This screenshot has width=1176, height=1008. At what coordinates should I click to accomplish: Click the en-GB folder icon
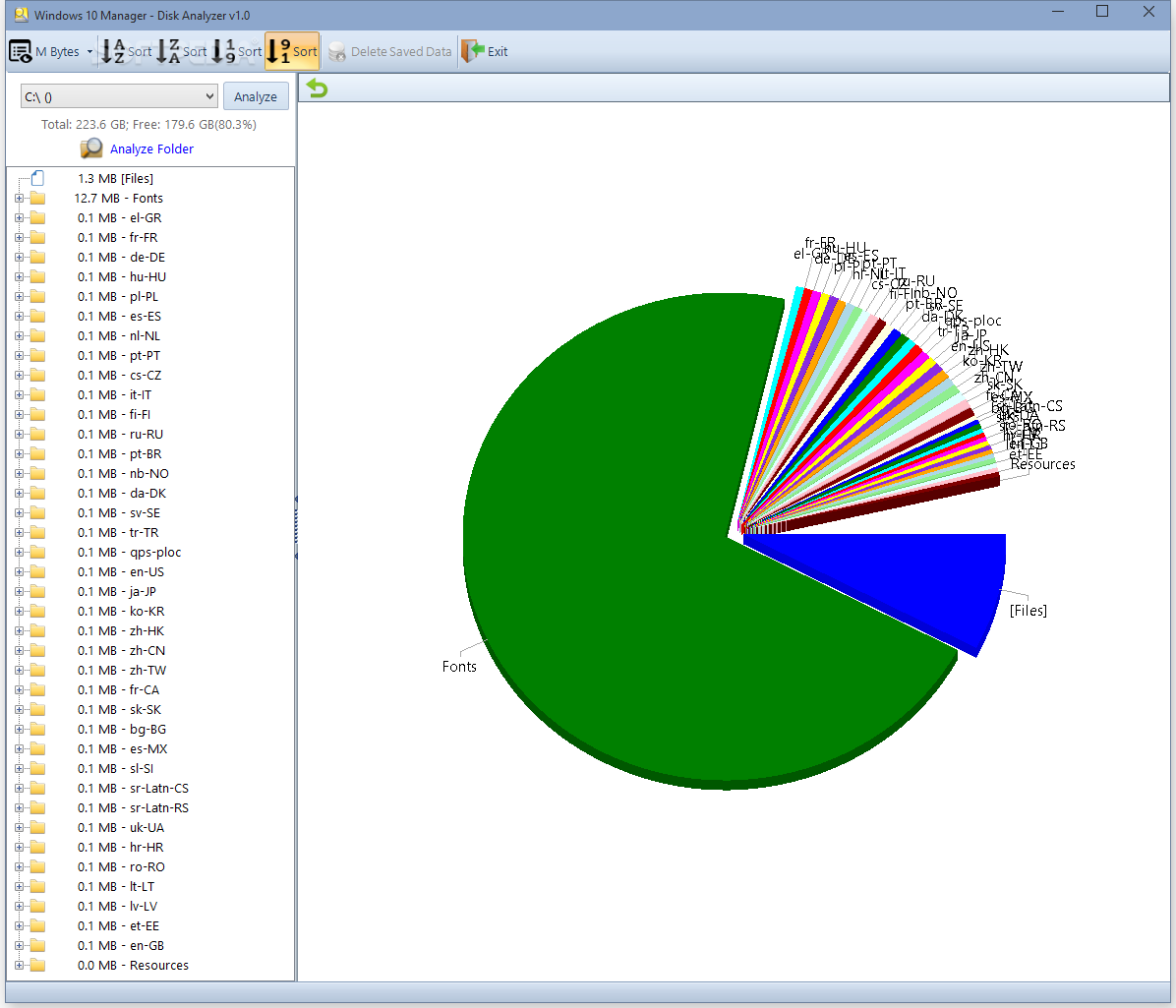pos(37,946)
